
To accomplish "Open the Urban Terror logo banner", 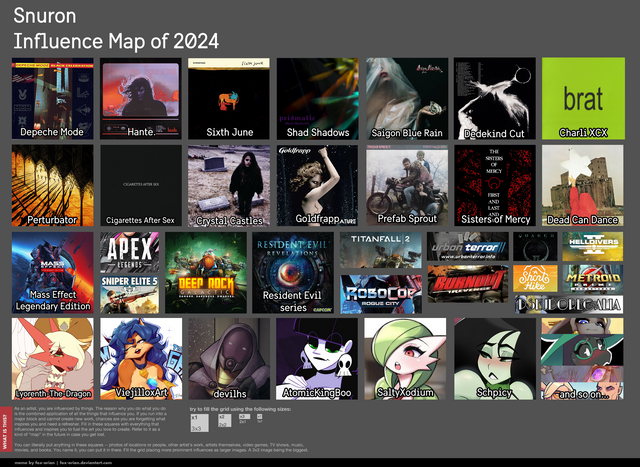I will 468,246.
